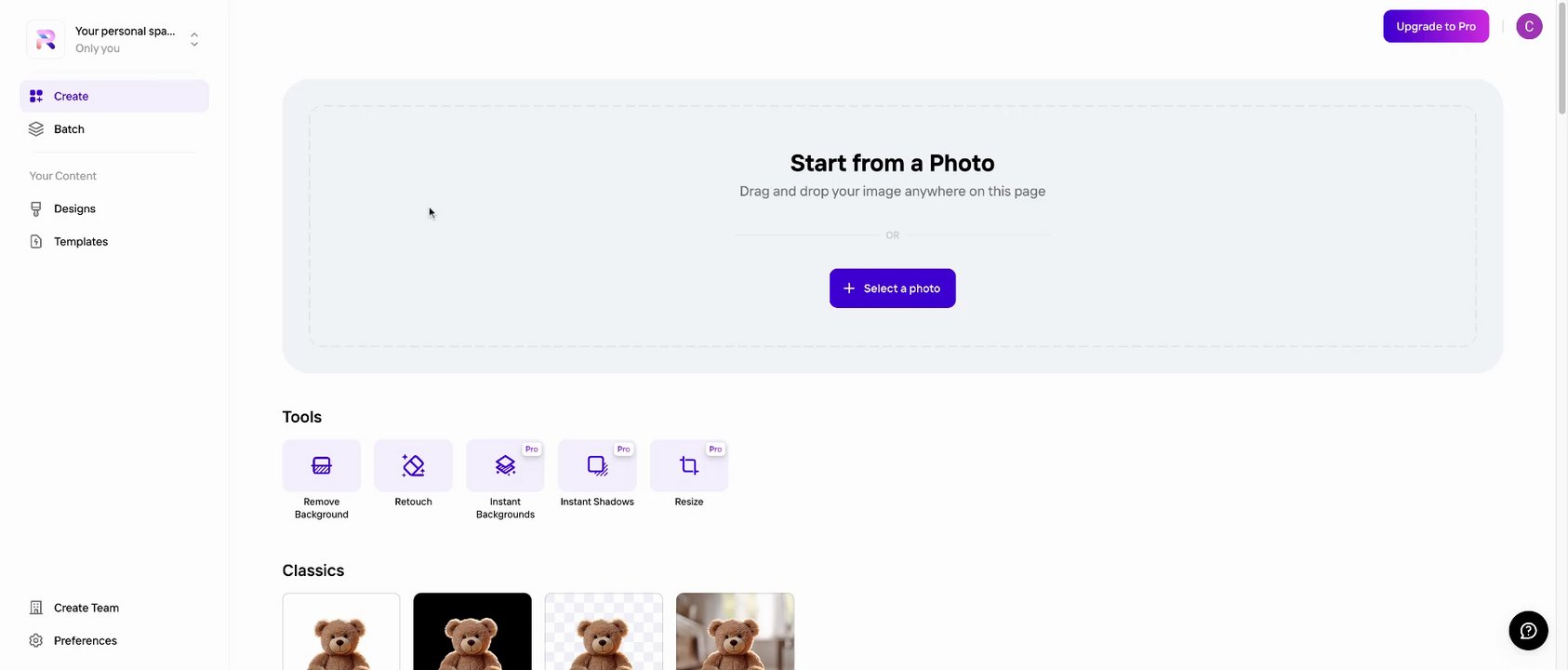Screen dimensions: 1568x670
Task: Choose the black background teddy bear classic
Action: [x=472, y=632]
